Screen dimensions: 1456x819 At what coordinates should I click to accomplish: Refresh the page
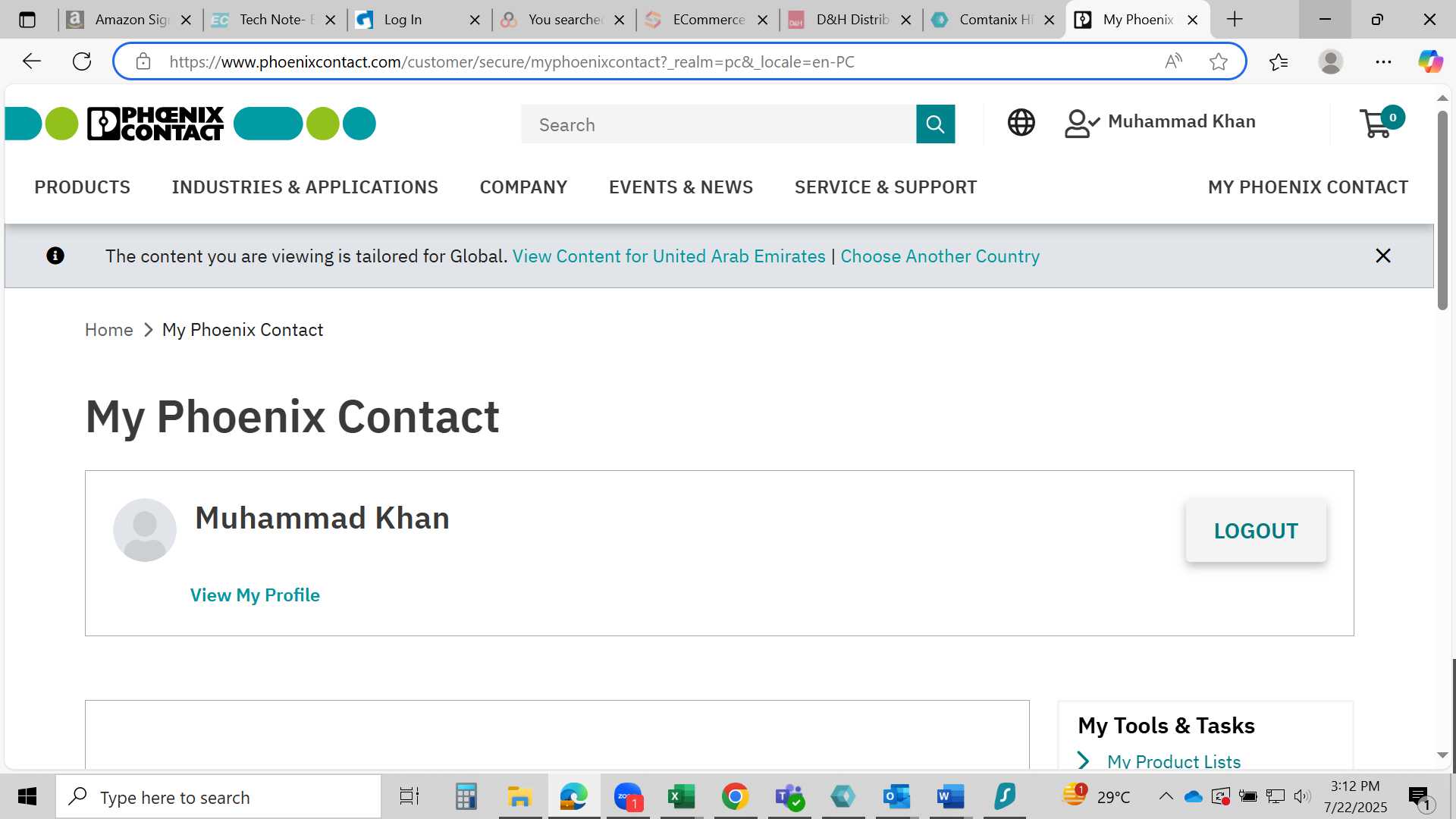(82, 61)
